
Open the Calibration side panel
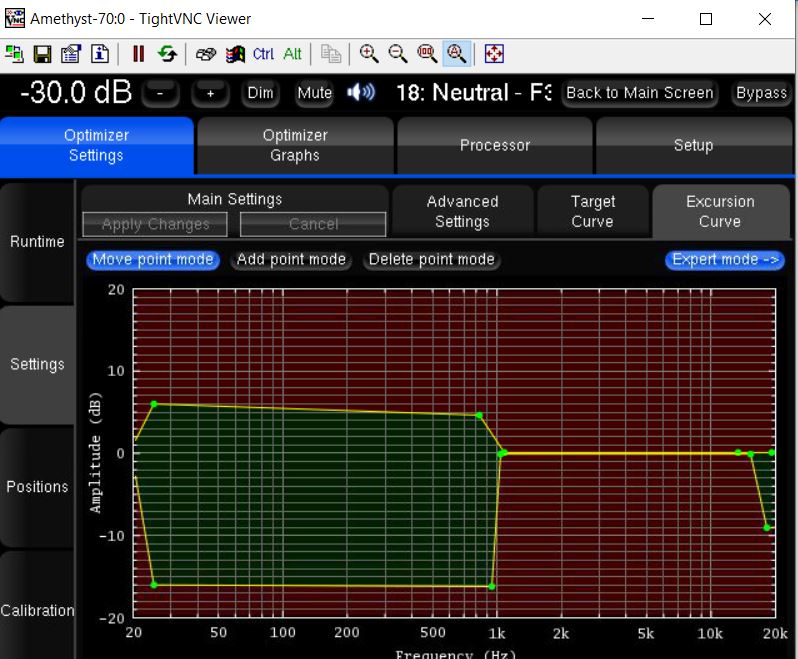pos(37,610)
